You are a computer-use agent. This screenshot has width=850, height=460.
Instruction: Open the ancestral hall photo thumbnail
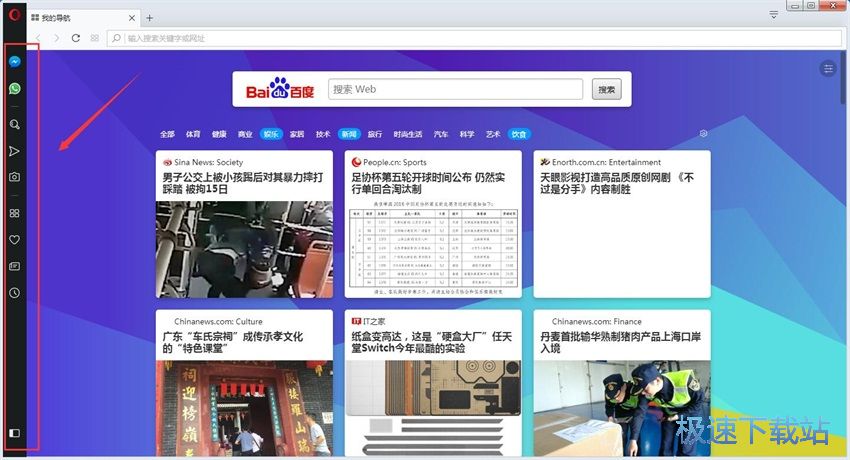click(x=244, y=409)
